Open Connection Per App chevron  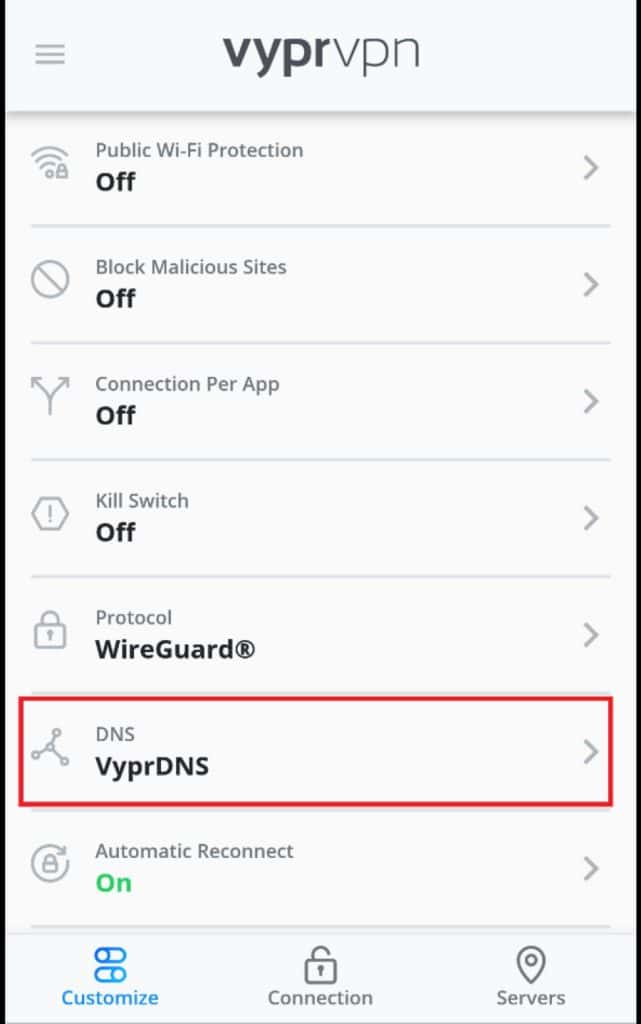(591, 402)
